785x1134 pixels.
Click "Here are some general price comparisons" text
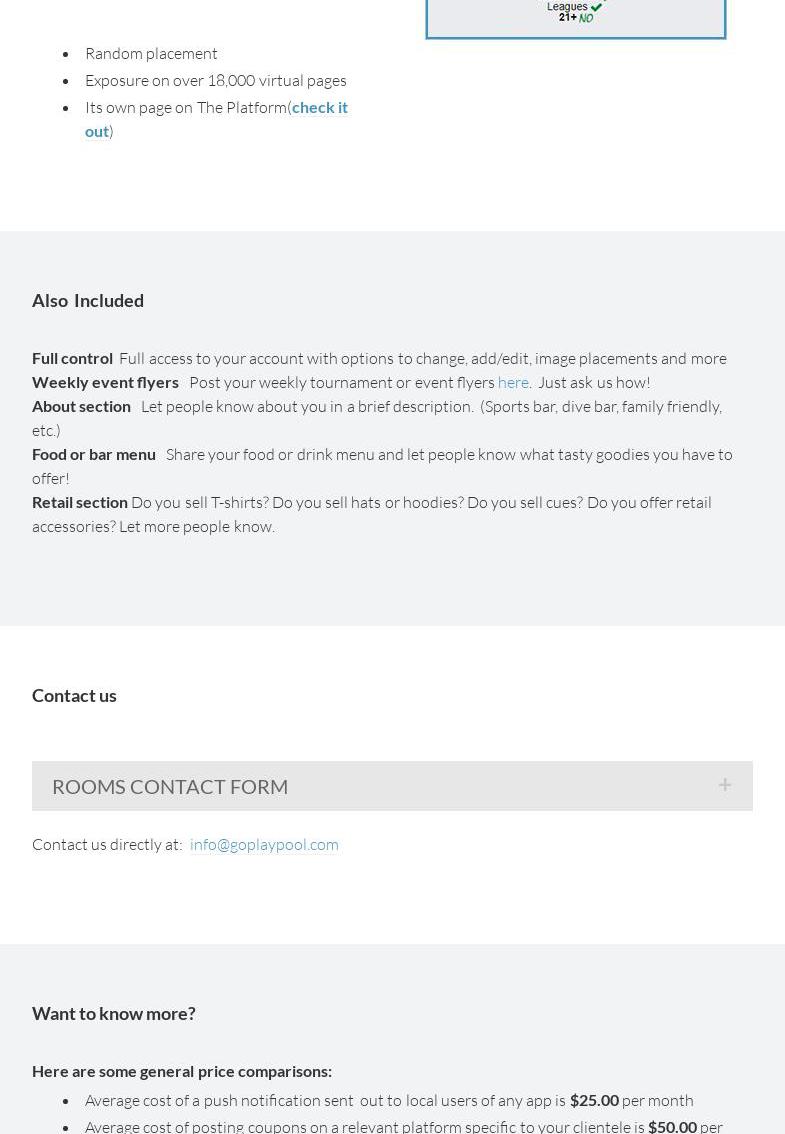tap(182, 1071)
